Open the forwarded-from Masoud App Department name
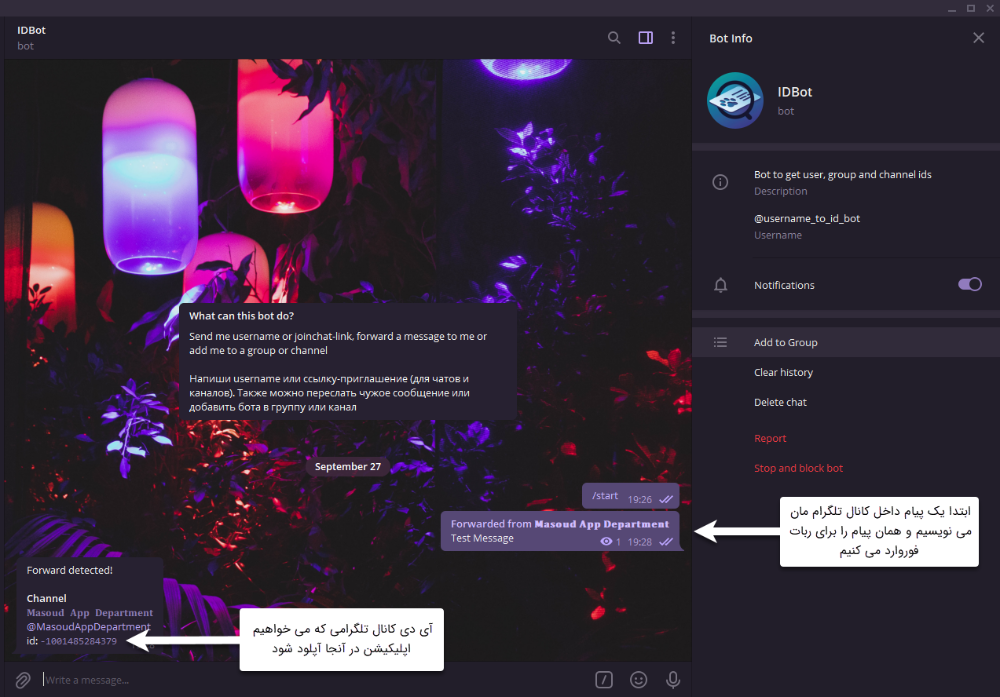The width and height of the screenshot is (1000, 697). coord(601,524)
